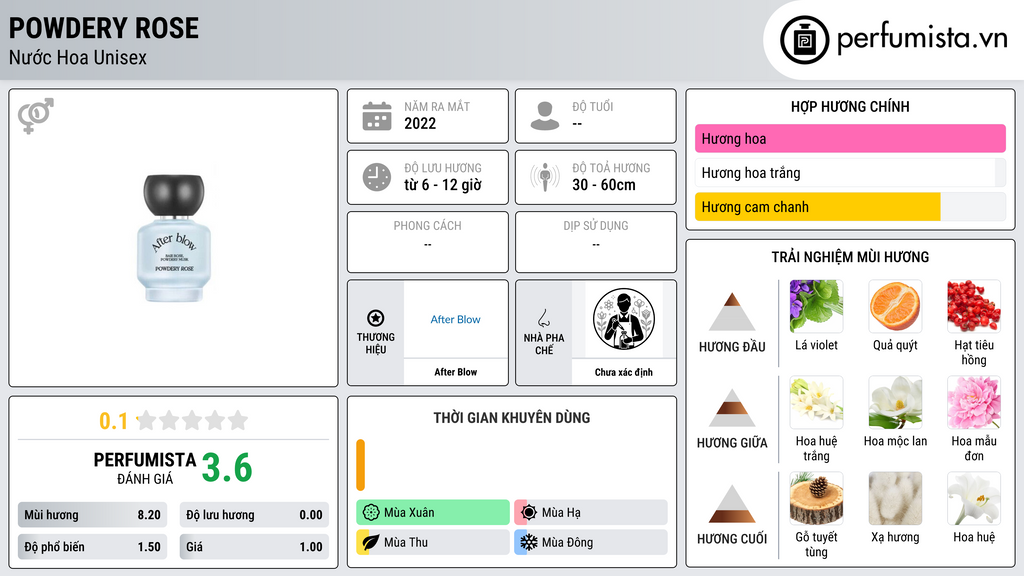Image resolution: width=1024 pixels, height=576 pixels.
Task: Click the green 3.6 Perfumista rating
Action: click(x=227, y=468)
